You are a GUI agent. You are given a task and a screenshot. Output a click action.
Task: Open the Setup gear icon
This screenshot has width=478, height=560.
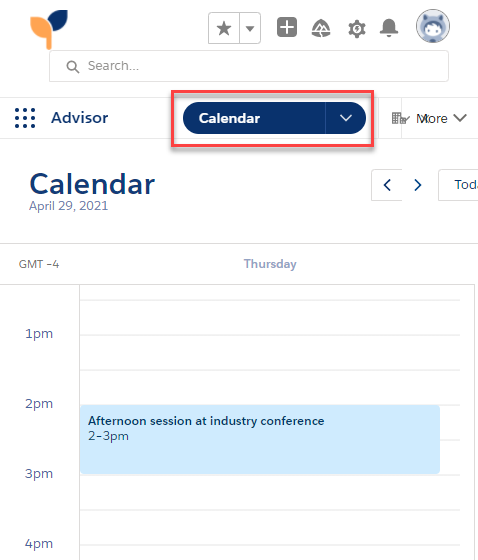point(357,29)
